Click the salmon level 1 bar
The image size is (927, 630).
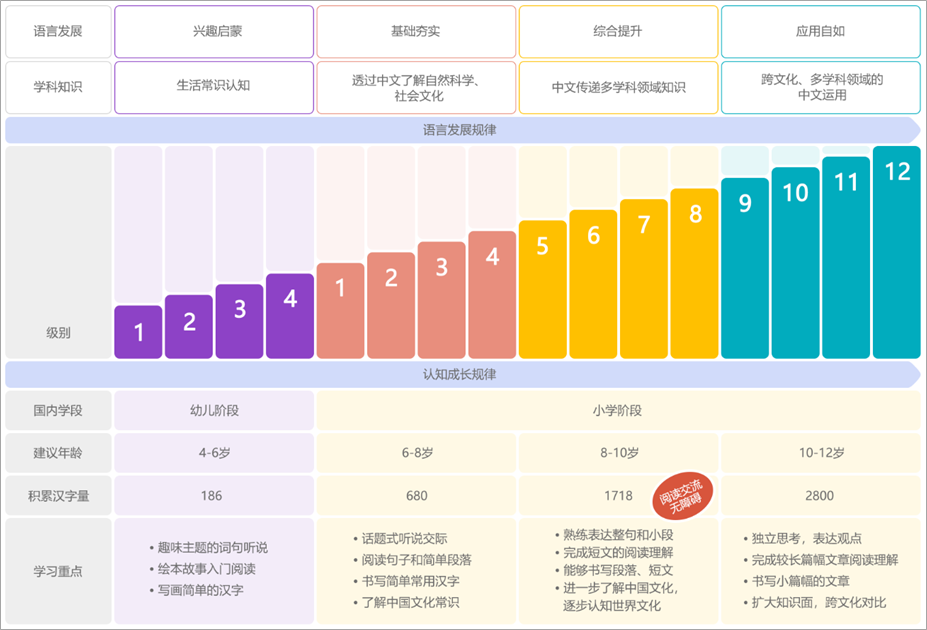coord(341,311)
